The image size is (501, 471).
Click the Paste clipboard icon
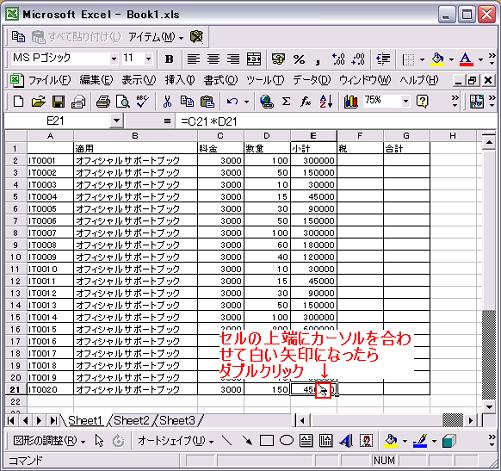point(207,101)
